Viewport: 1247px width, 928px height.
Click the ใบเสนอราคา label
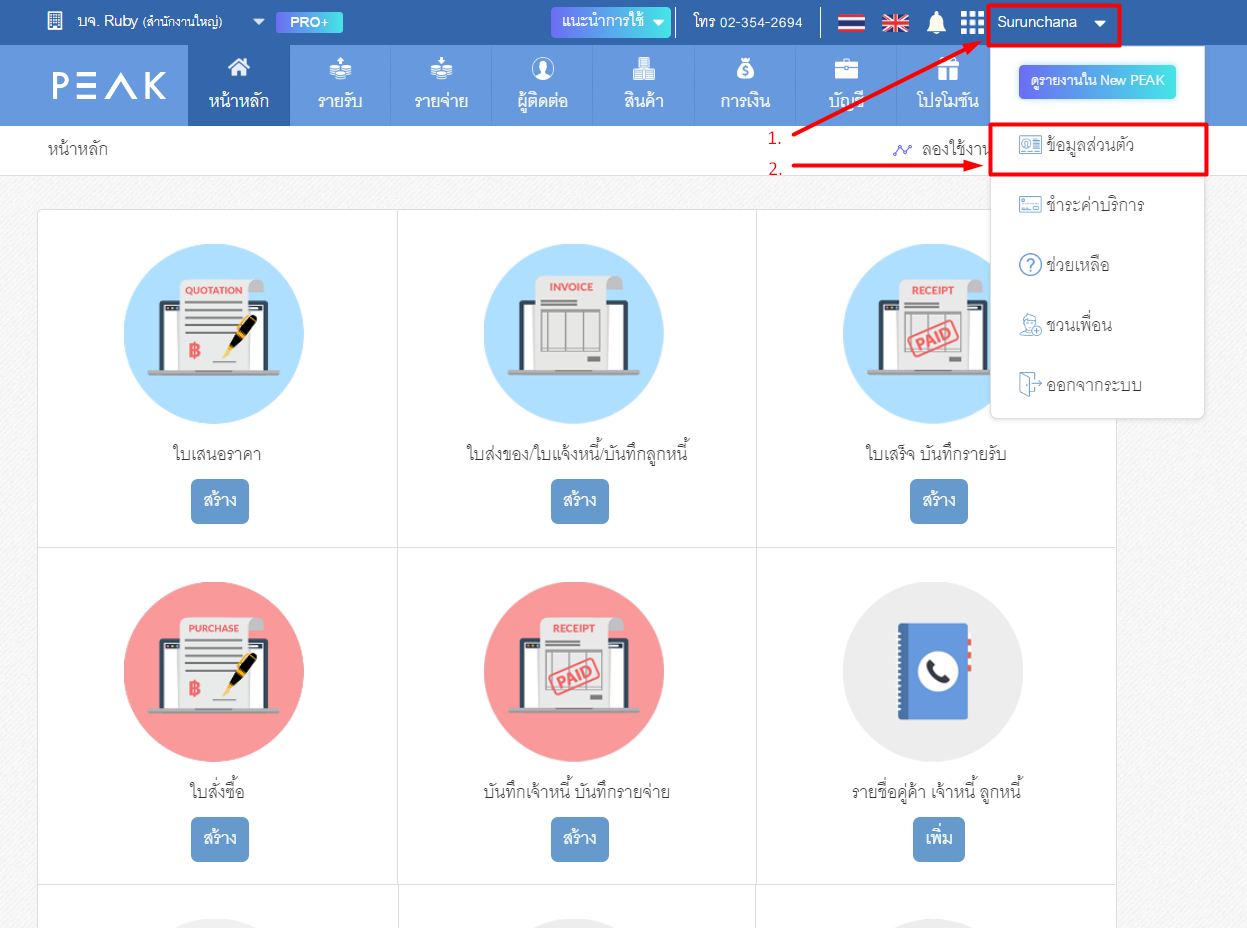[217, 454]
